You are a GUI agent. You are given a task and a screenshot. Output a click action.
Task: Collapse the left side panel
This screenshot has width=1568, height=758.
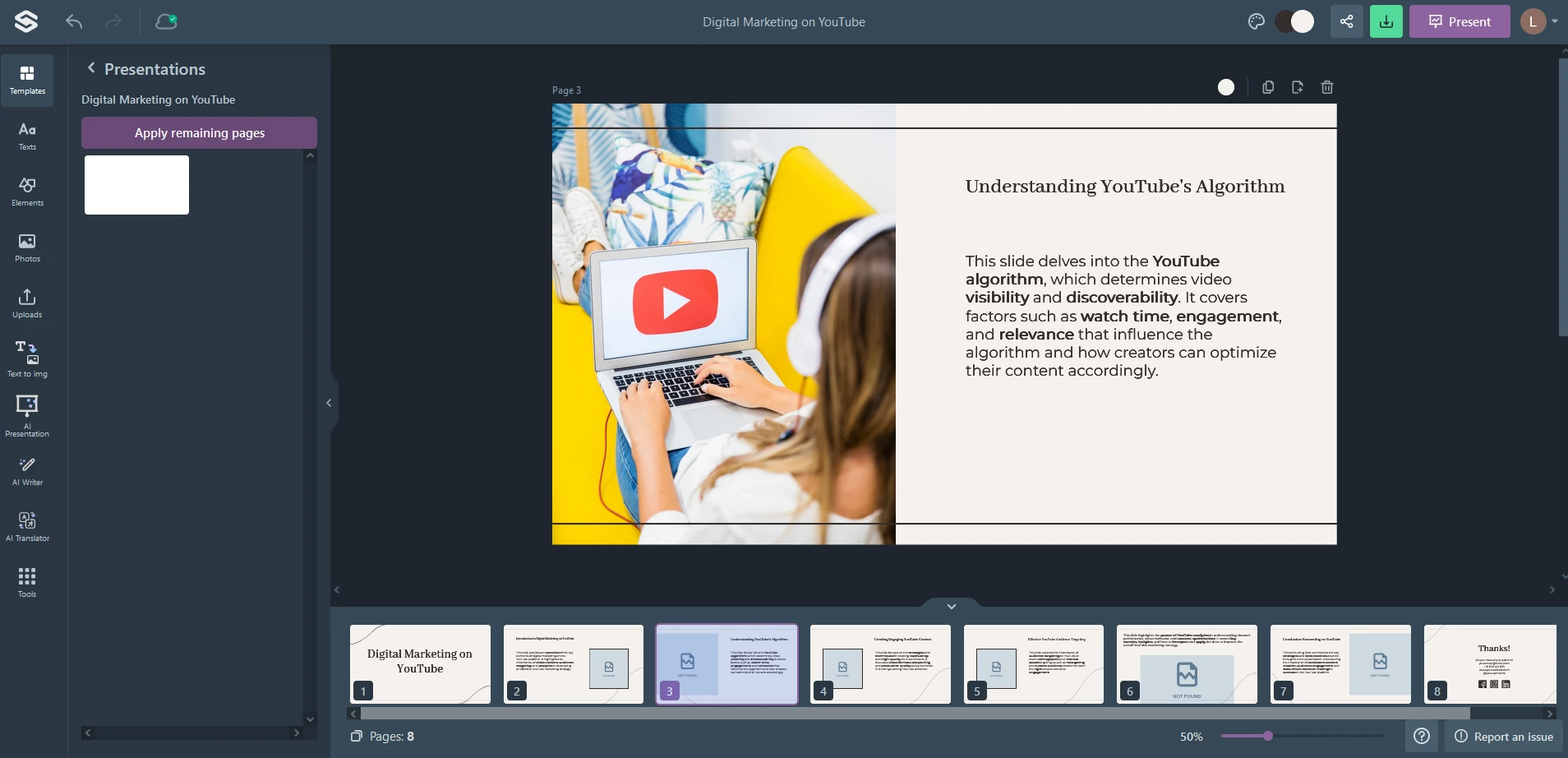(x=329, y=403)
